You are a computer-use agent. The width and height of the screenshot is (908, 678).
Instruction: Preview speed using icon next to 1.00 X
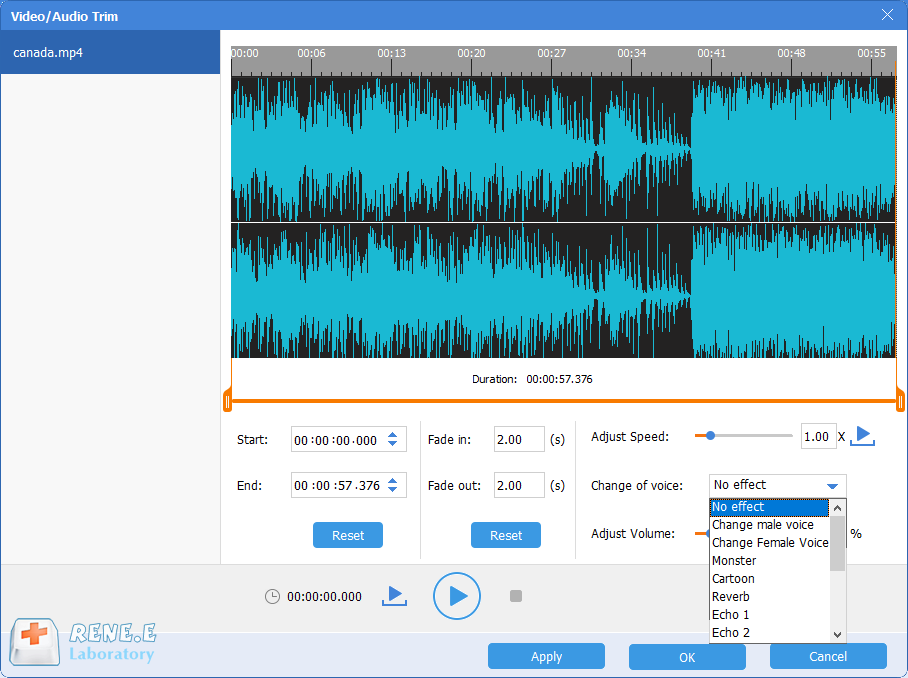[x=862, y=436]
